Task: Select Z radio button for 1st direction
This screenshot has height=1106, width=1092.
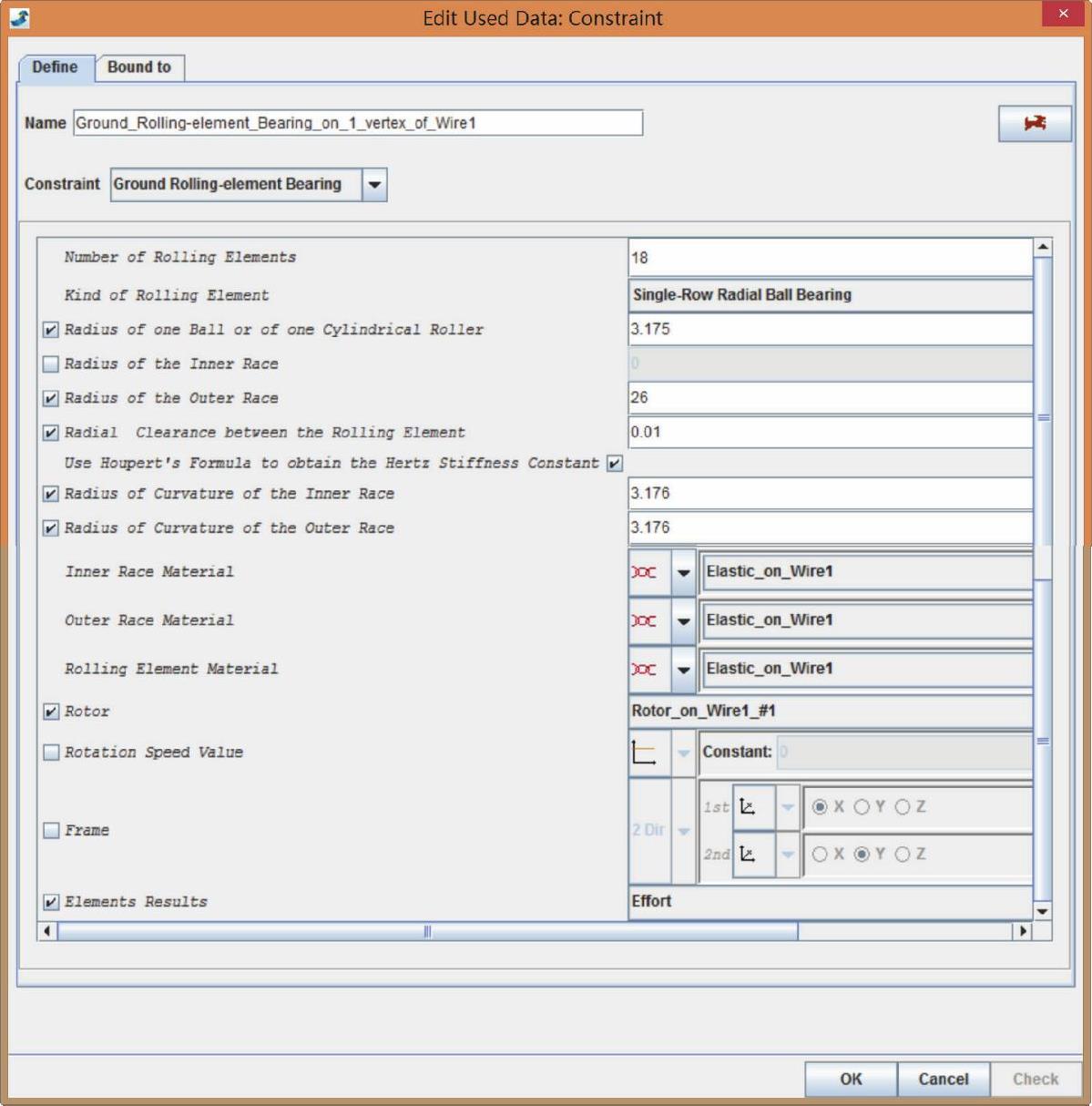Action: 903,807
